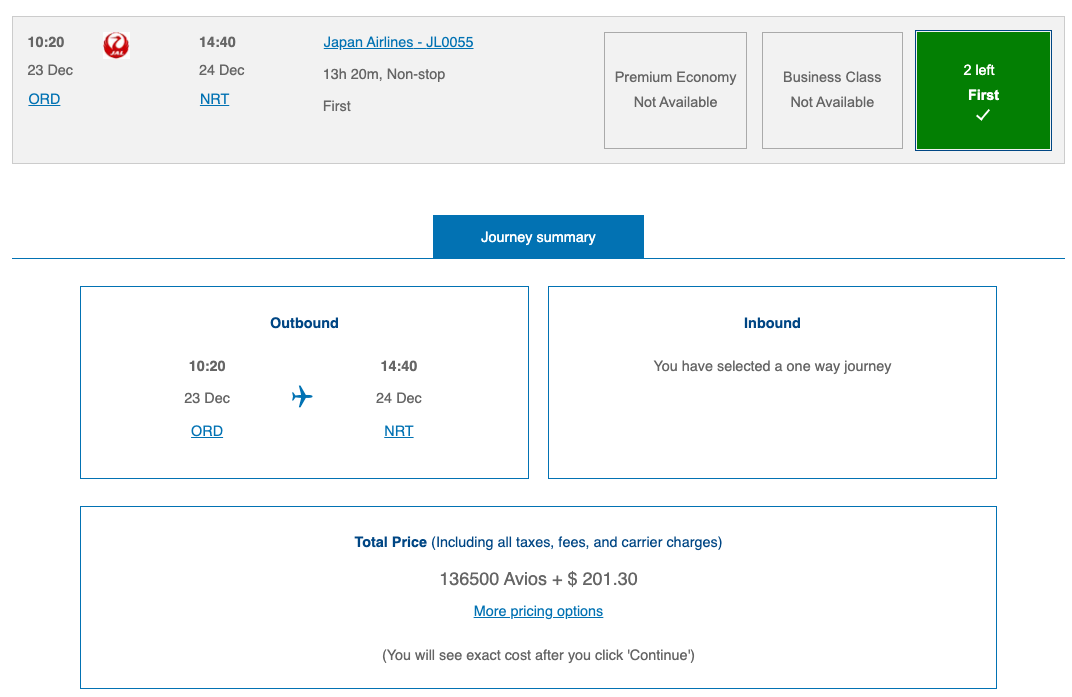Click the Japan Airlines logo
The image size is (1072, 697).
(x=116, y=45)
